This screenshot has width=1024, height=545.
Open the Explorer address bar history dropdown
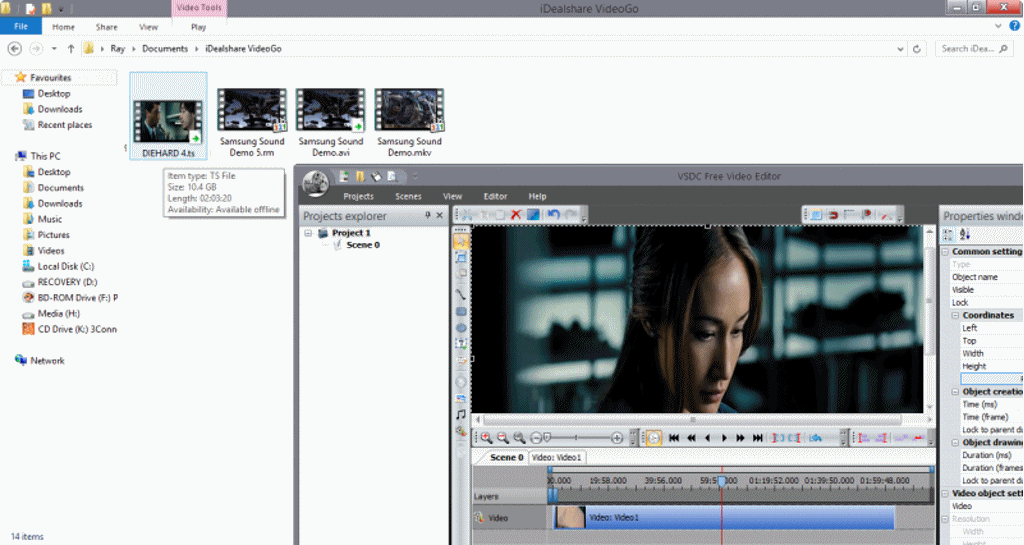tap(901, 49)
